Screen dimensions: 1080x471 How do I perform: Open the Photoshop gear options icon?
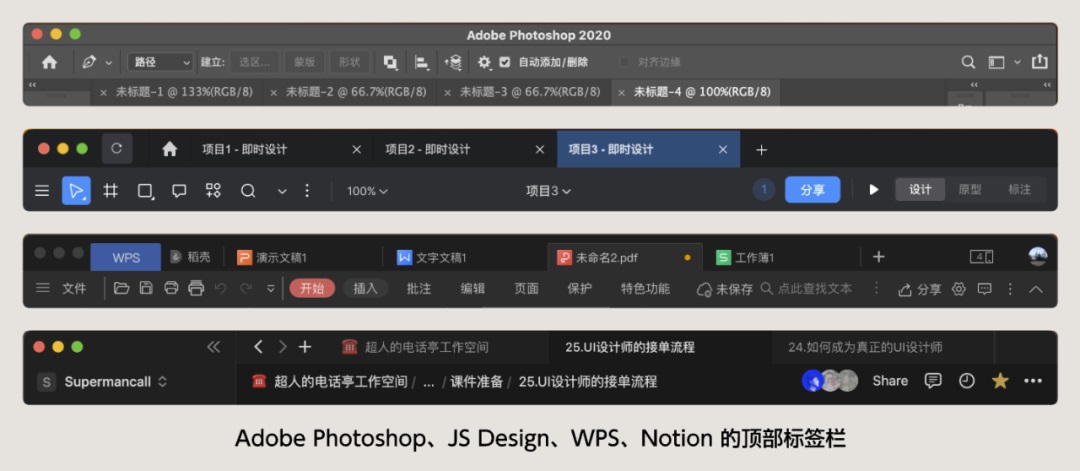coord(484,63)
